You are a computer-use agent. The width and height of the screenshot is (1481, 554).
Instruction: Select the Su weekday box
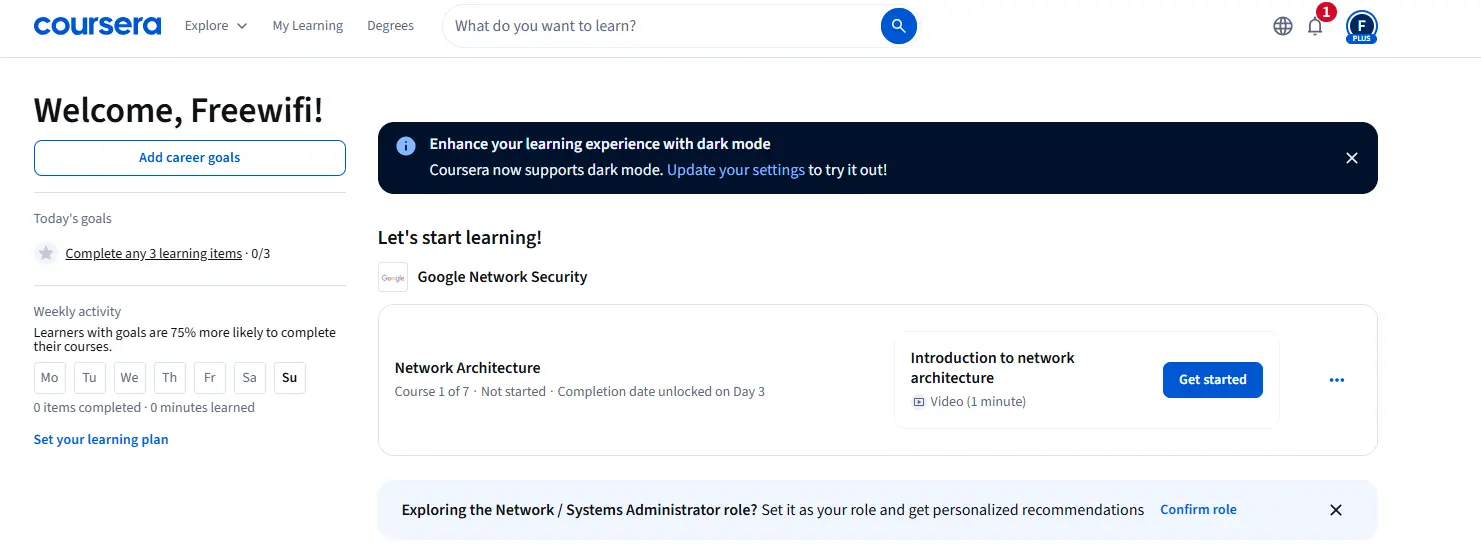(289, 377)
